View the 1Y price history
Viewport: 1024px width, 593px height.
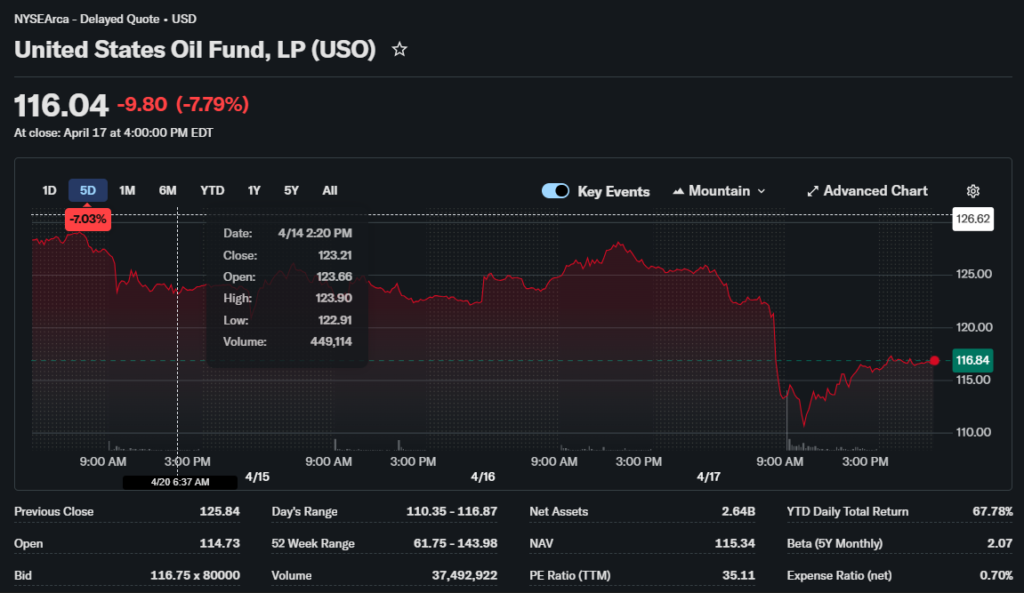[x=254, y=191]
